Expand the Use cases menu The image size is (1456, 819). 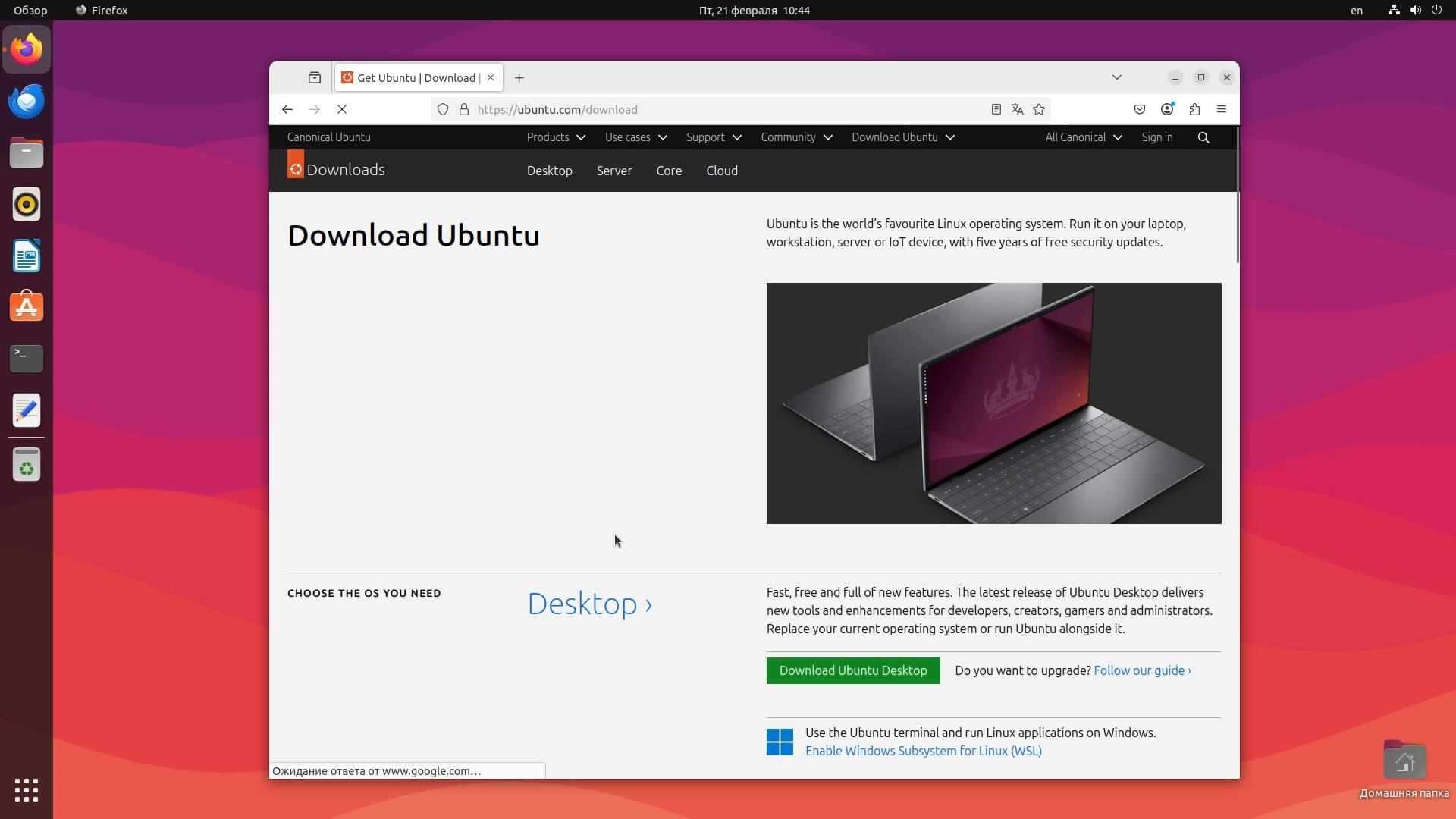[635, 137]
